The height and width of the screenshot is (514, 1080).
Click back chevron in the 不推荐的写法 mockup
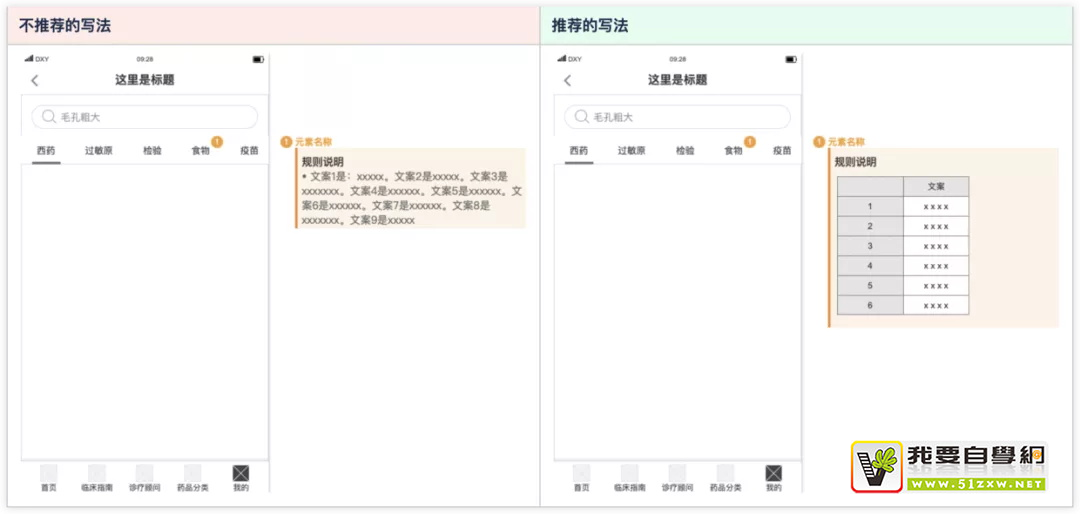(35, 80)
